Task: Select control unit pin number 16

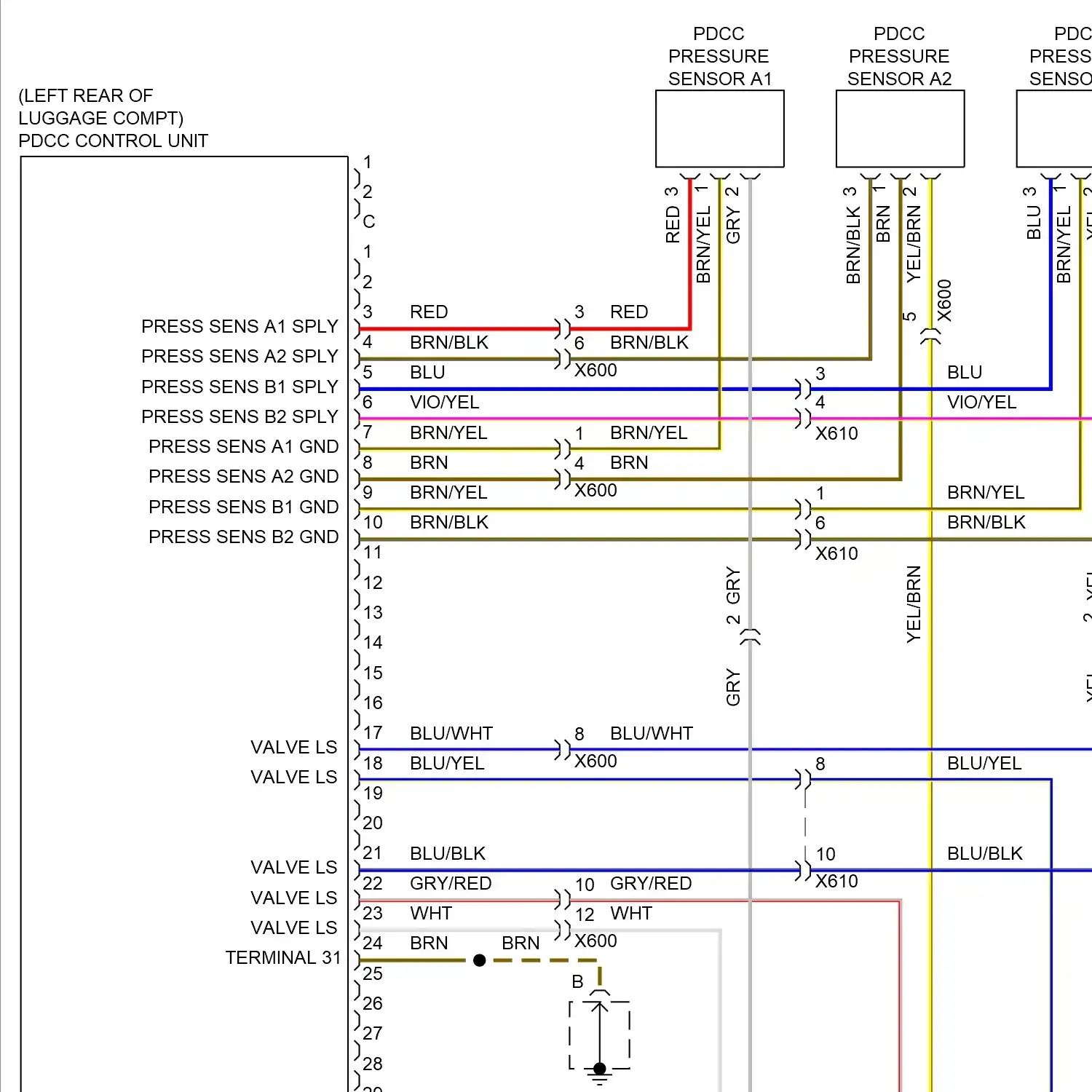Action: tap(373, 703)
